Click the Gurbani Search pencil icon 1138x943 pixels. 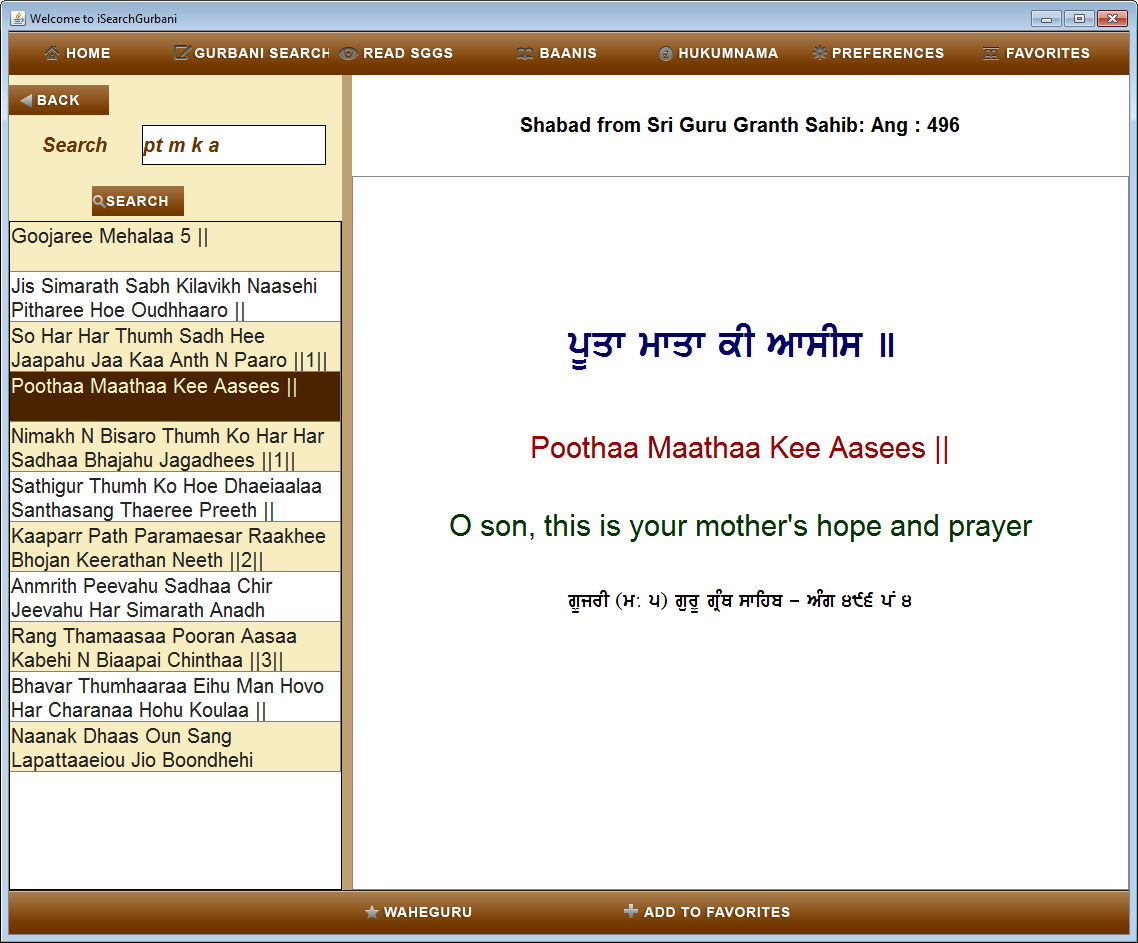coord(182,52)
